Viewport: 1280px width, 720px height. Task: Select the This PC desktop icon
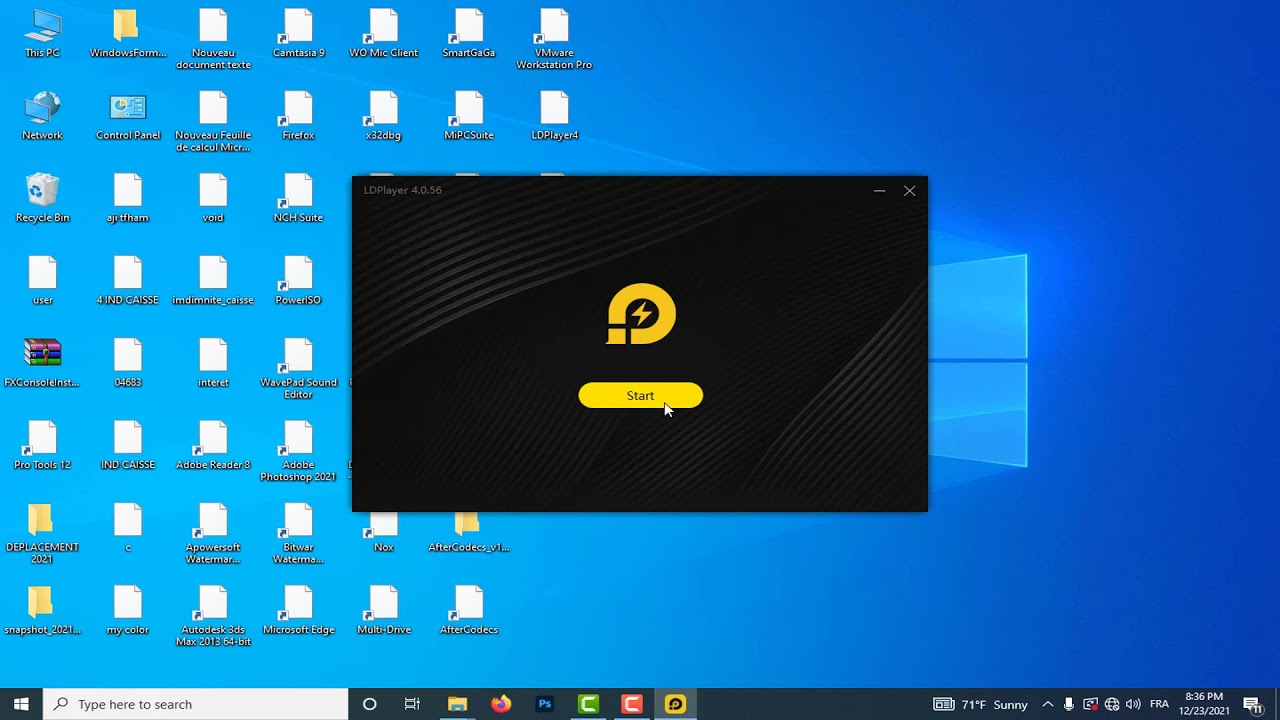tap(42, 34)
